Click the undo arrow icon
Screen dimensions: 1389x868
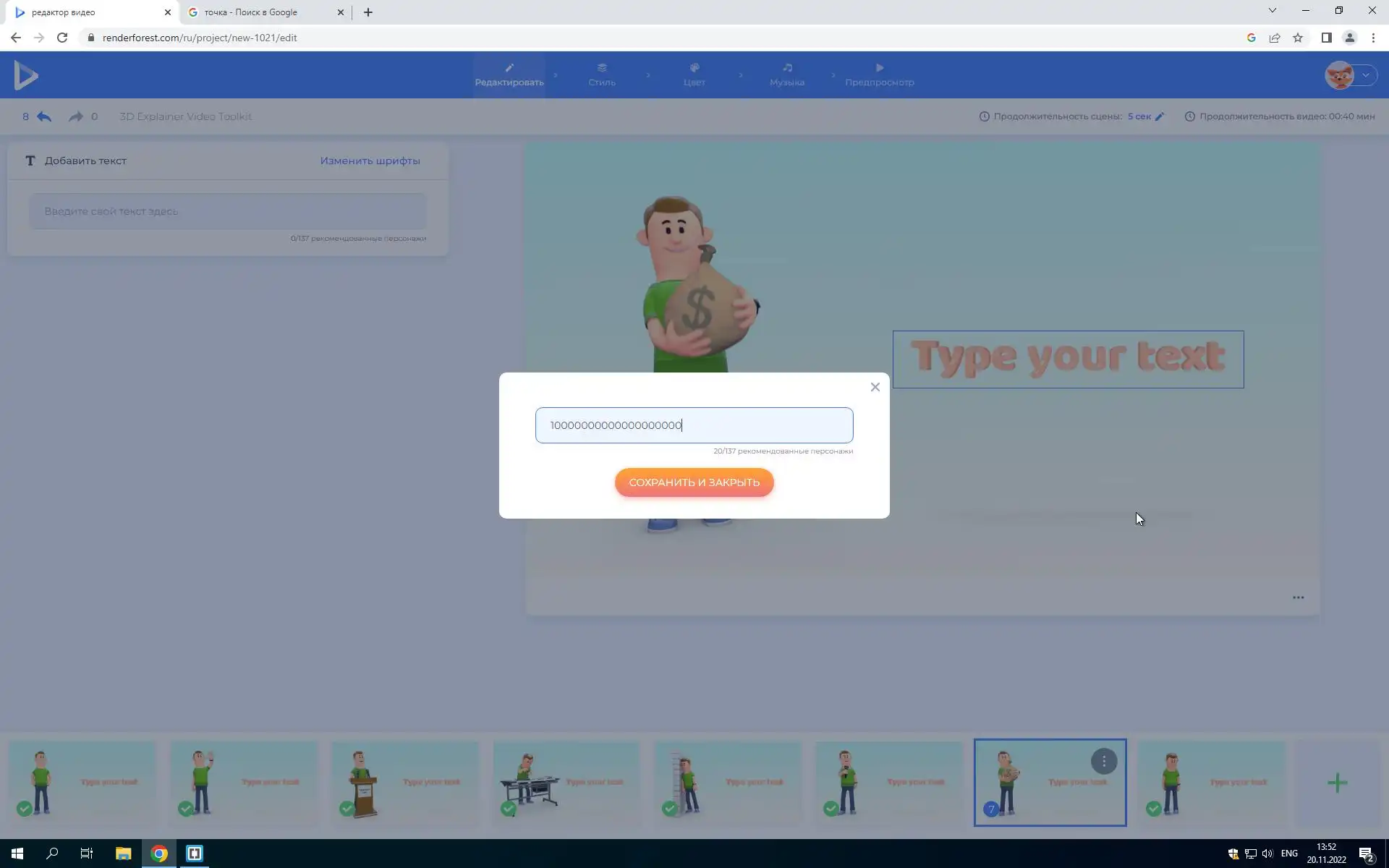click(44, 116)
